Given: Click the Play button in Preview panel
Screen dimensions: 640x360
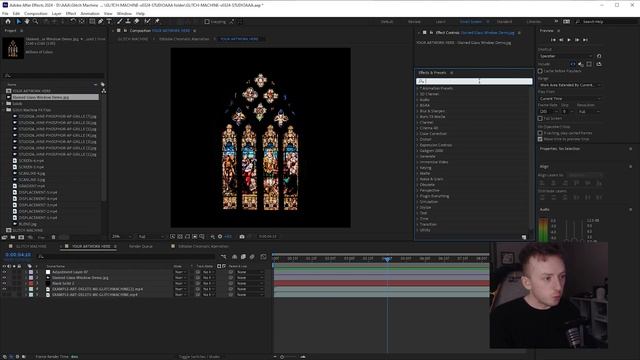Looking at the screenshot, I should tap(569, 40).
